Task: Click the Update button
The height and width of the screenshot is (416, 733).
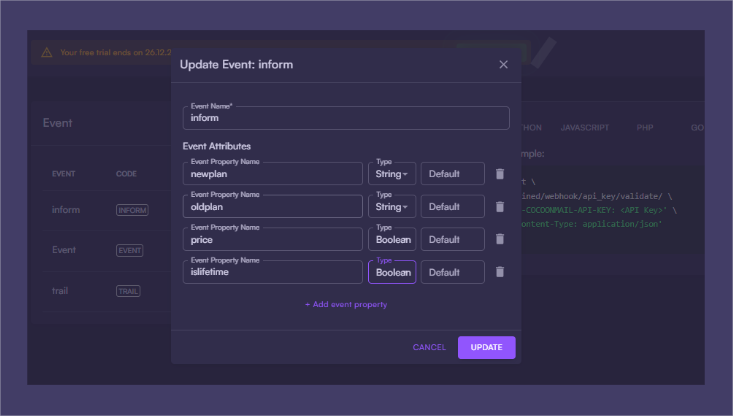Action: tap(486, 347)
